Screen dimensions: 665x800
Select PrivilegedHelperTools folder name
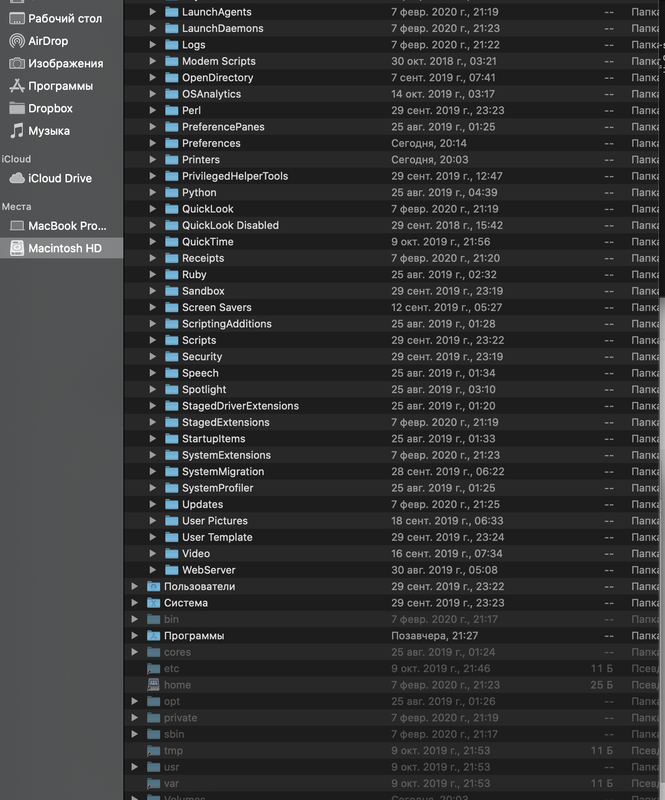pos(235,176)
